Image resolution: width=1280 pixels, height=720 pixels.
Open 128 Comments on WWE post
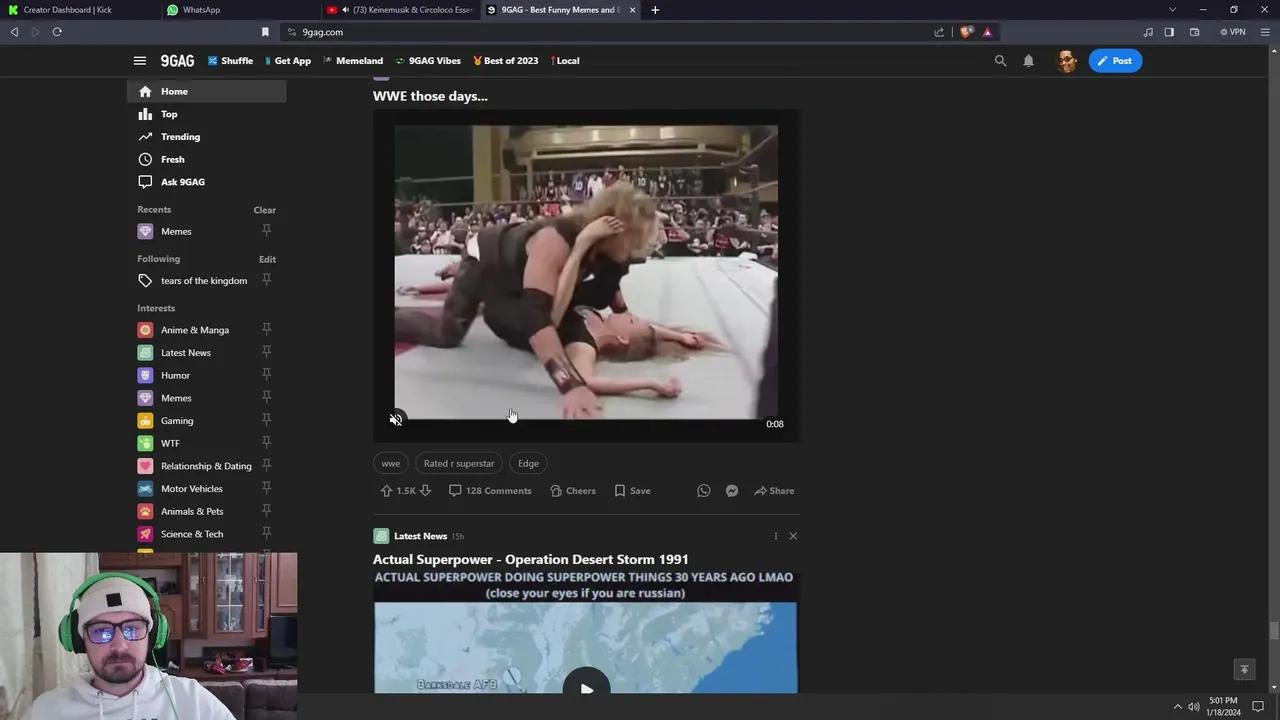click(490, 491)
